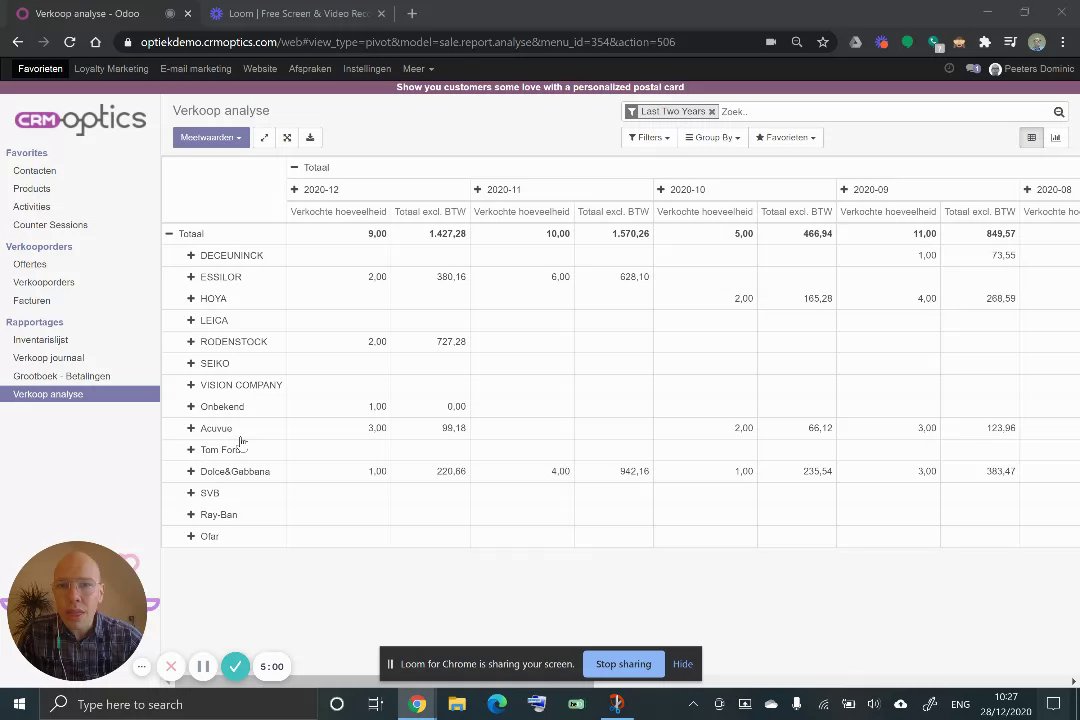Open Chrome's three-dot menu
The width and height of the screenshot is (1080, 720).
1063,42
